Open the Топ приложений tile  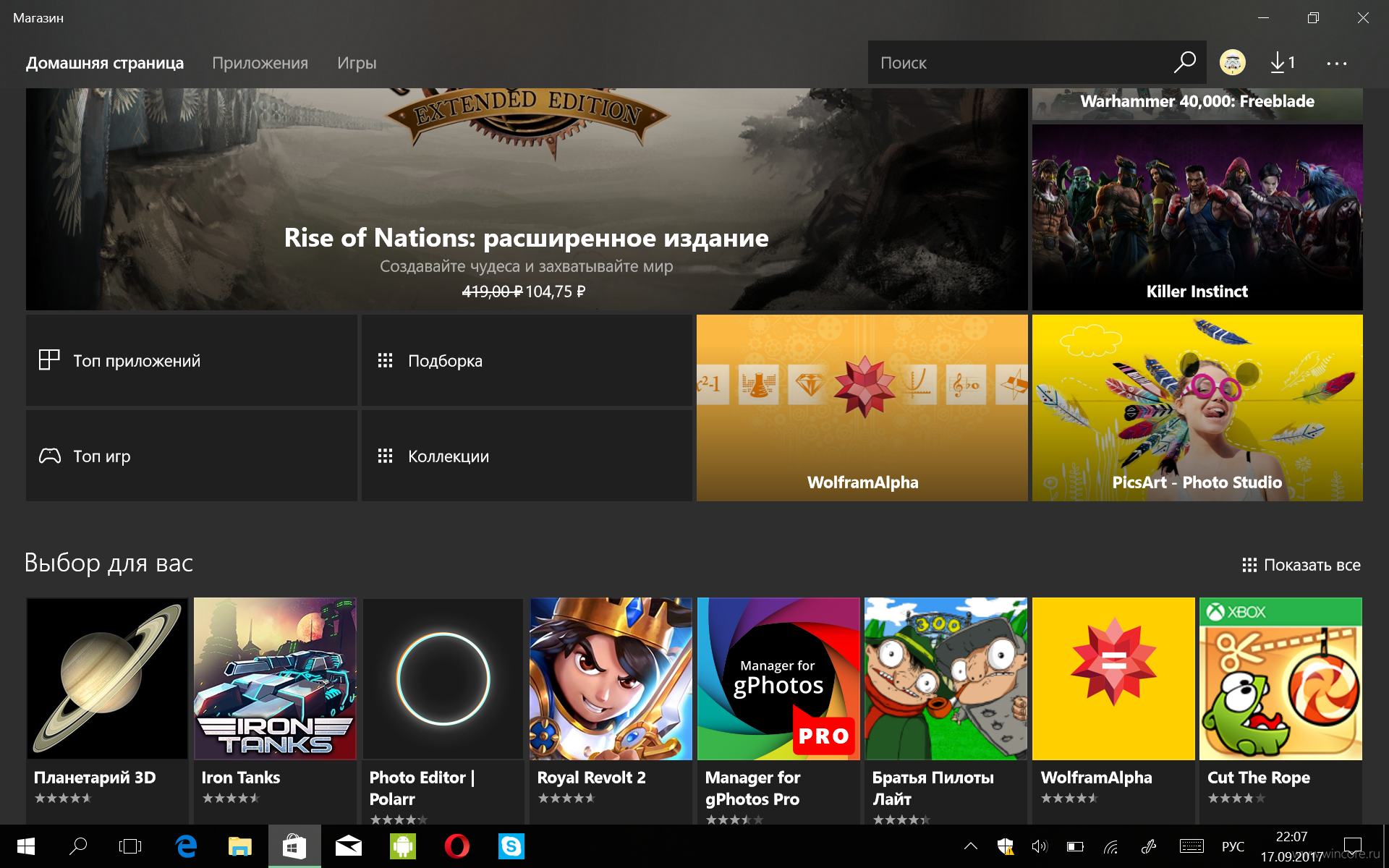192,360
